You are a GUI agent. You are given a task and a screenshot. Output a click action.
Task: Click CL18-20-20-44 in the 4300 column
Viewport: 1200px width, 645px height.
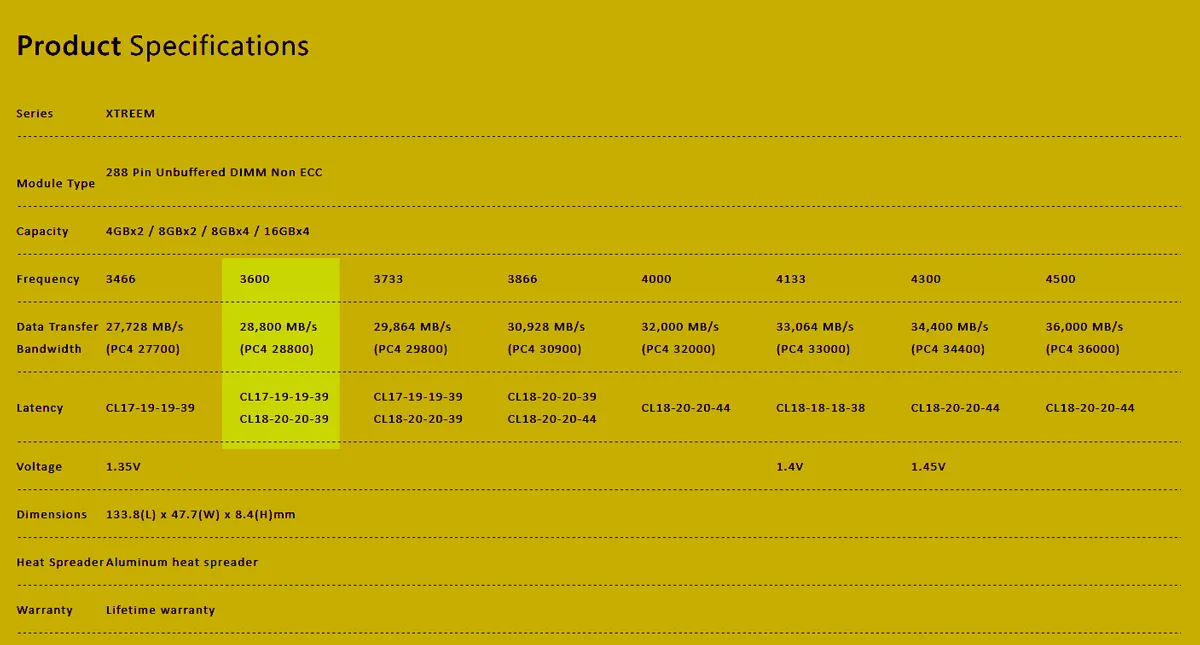pyautogui.click(x=955, y=408)
